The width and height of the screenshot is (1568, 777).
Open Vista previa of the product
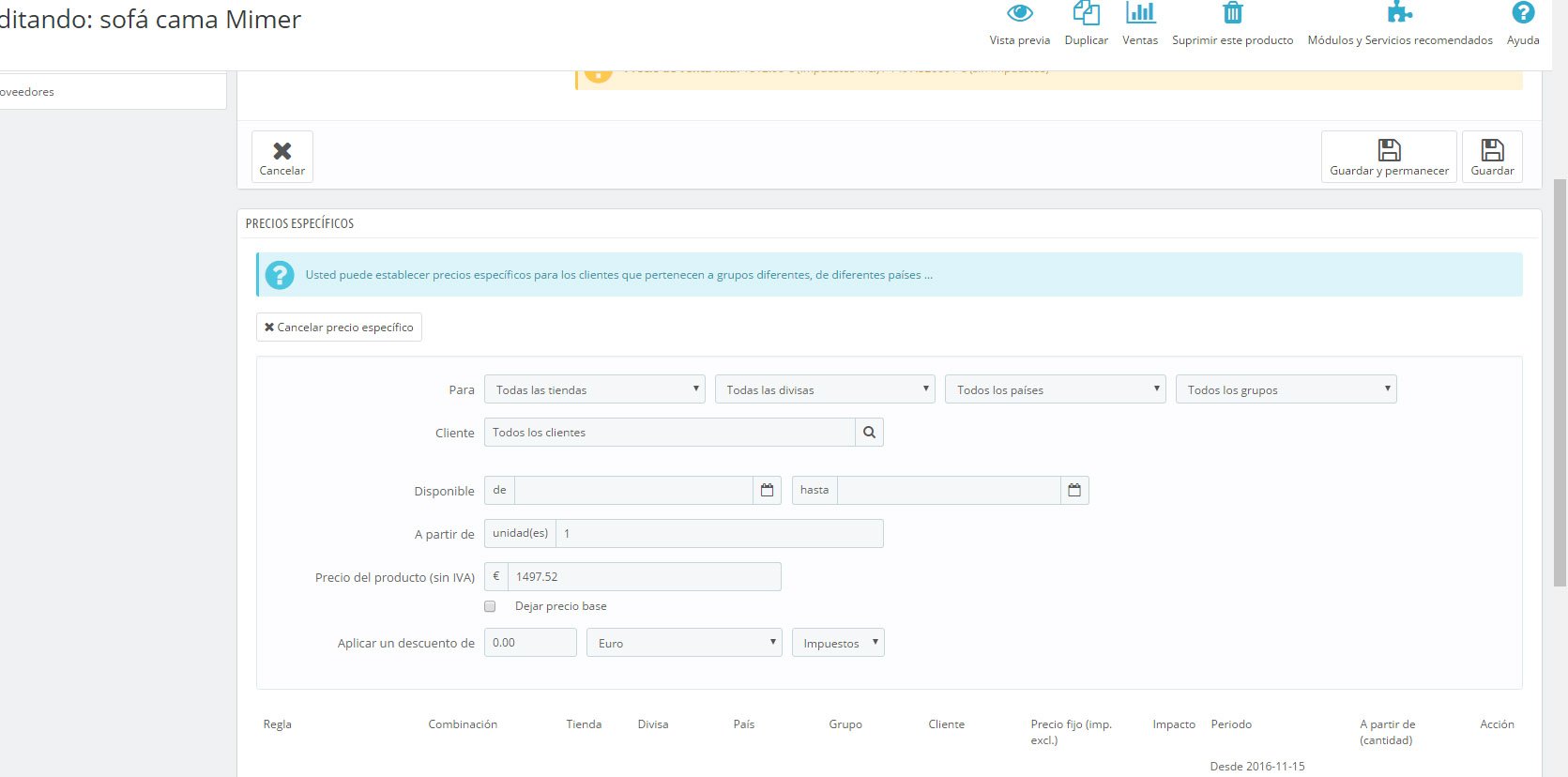pyautogui.click(x=1019, y=24)
